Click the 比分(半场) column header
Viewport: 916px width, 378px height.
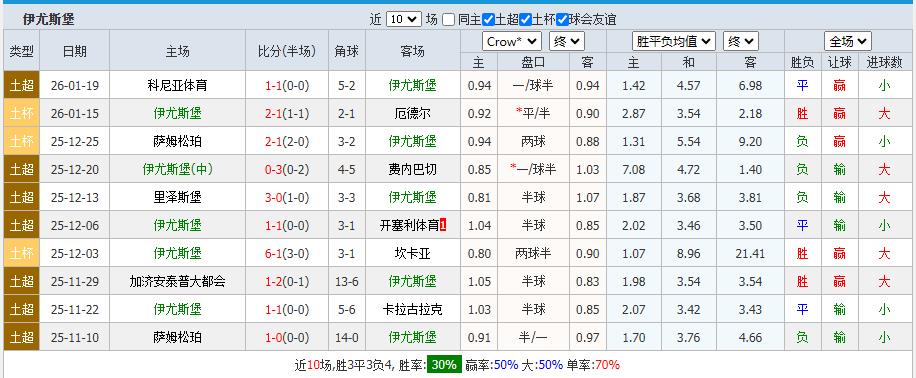pos(287,51)
